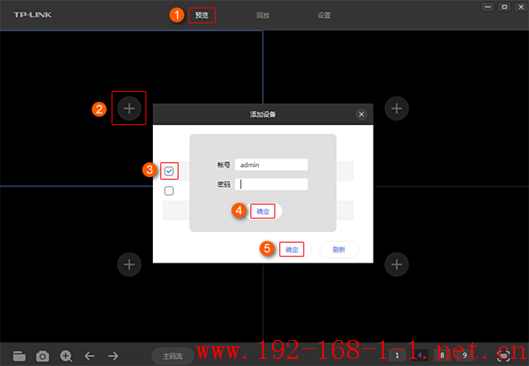Focus the 密码 password field
Viewport: 529px width, 366px height.
pyautogui.click(x=271, y=184)
